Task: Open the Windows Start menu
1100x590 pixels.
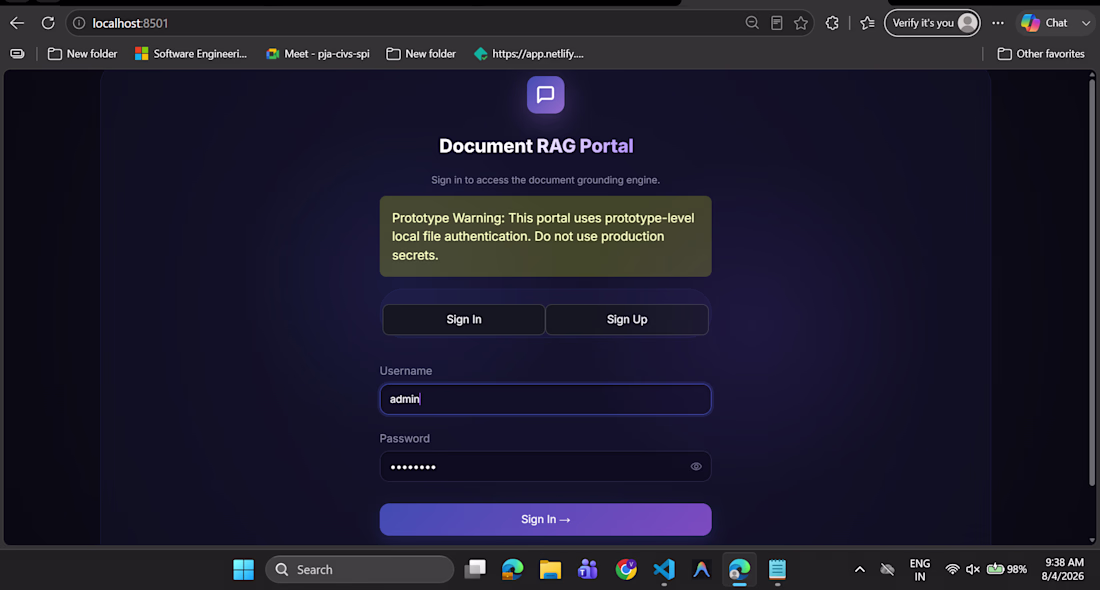Action: coord(243,570)
